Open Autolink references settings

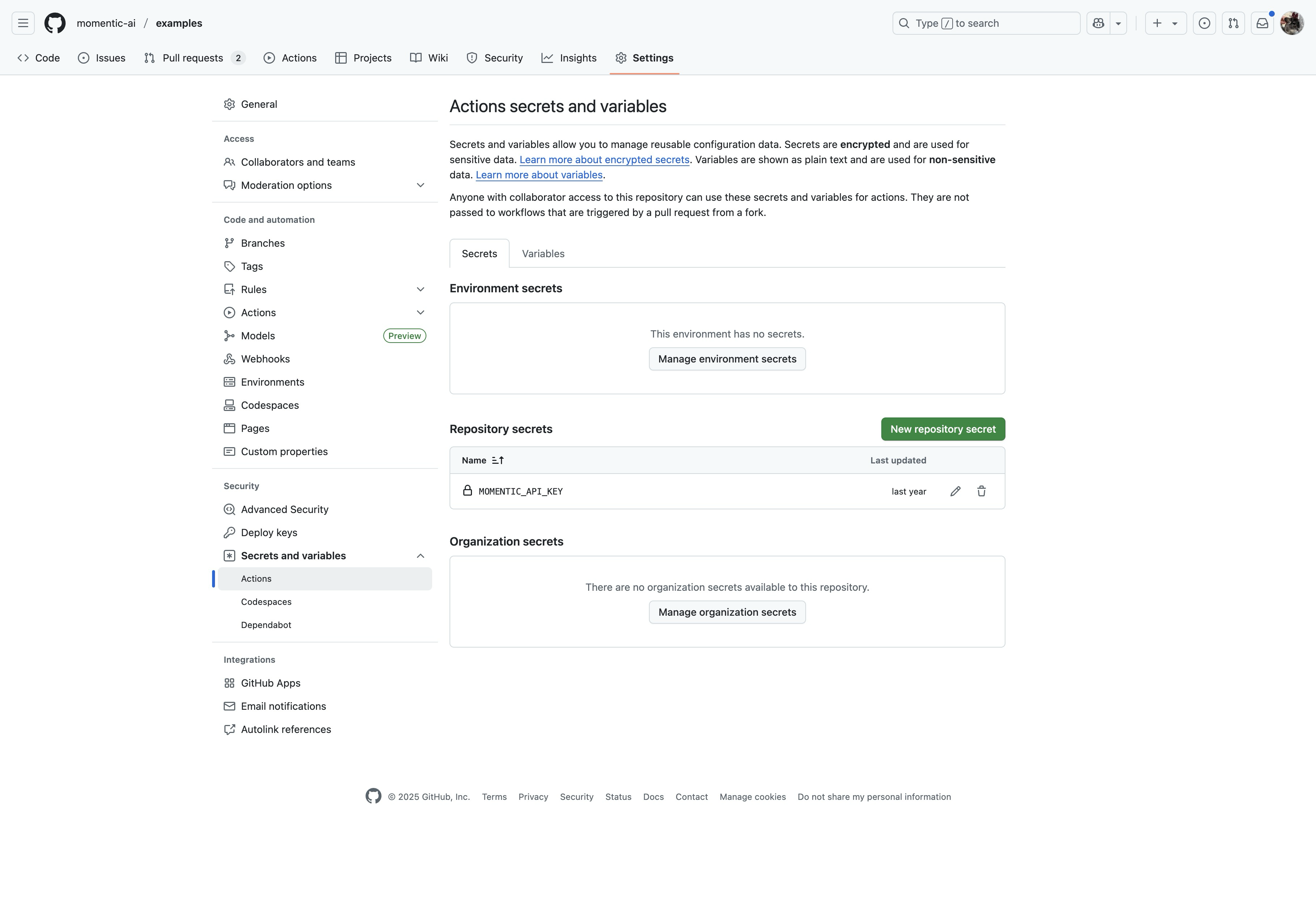(x=325, y=729)
